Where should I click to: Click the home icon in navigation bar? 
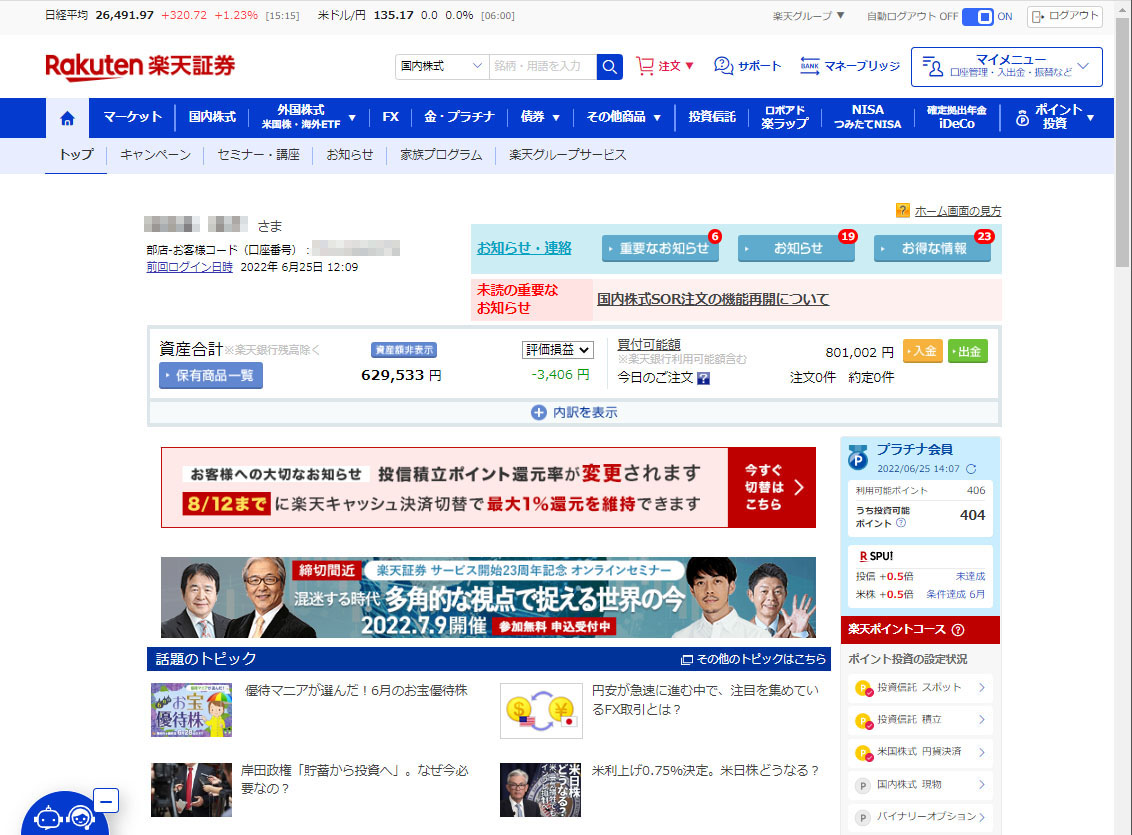67,118
